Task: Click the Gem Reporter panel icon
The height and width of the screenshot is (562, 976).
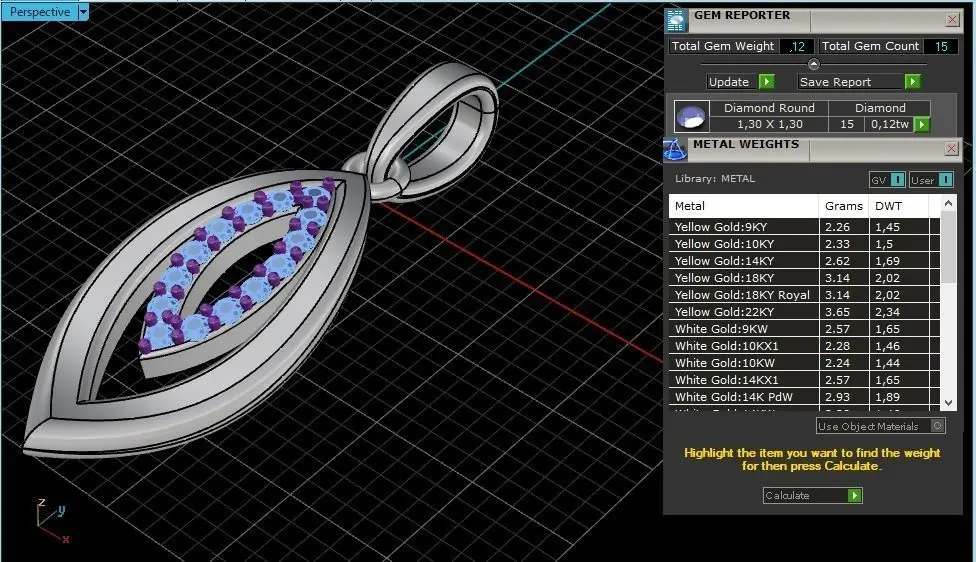Action: pos(676,21)
